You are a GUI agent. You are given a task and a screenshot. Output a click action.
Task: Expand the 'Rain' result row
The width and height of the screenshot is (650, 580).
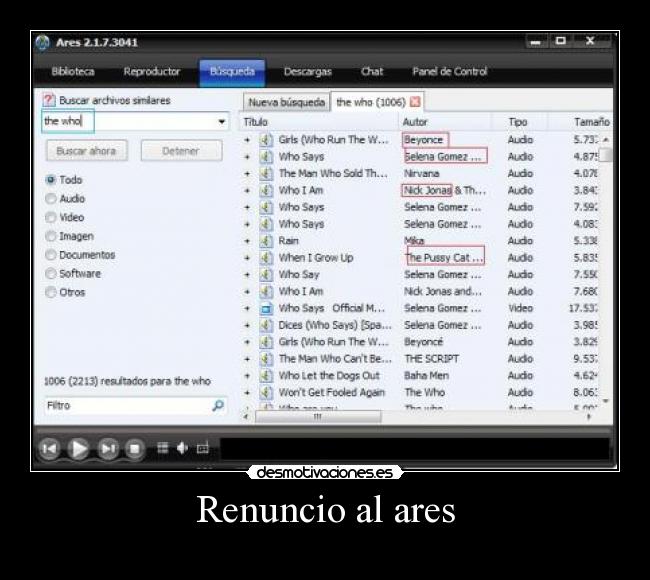[x=247, y=241]
